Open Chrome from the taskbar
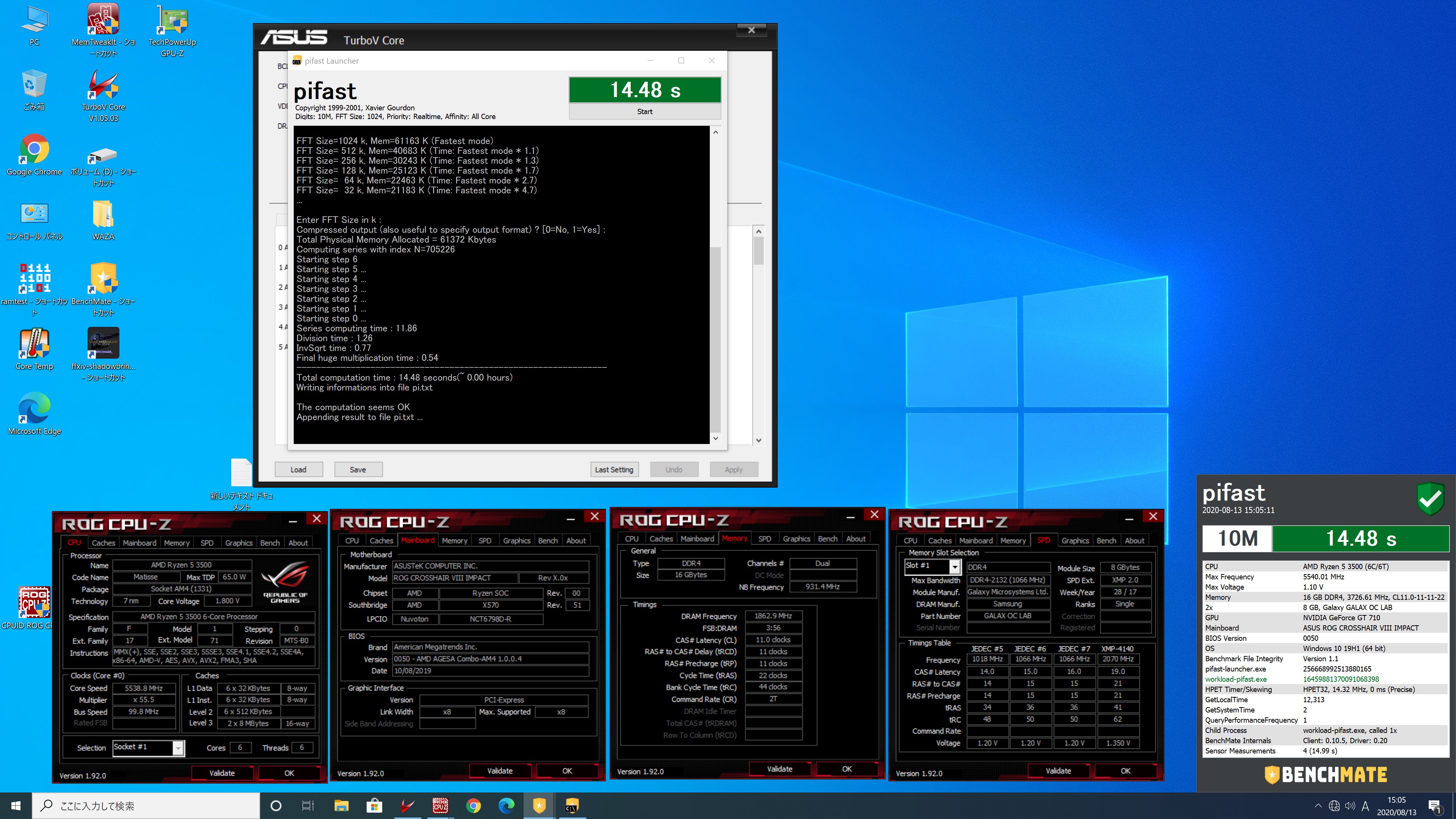 pyautogui.click(x=473, y=805)
